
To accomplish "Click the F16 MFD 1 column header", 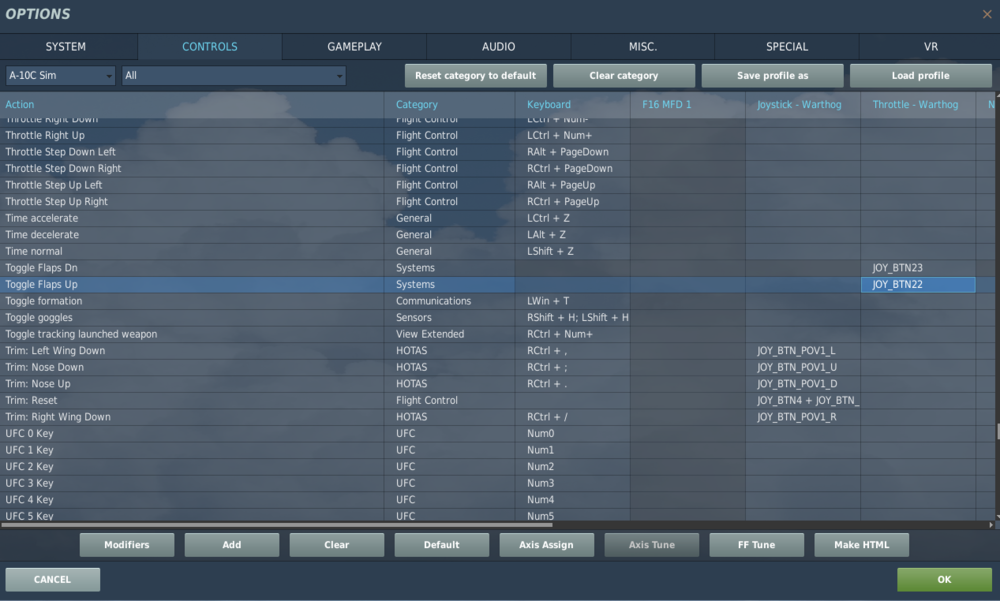I will point(688,104).
